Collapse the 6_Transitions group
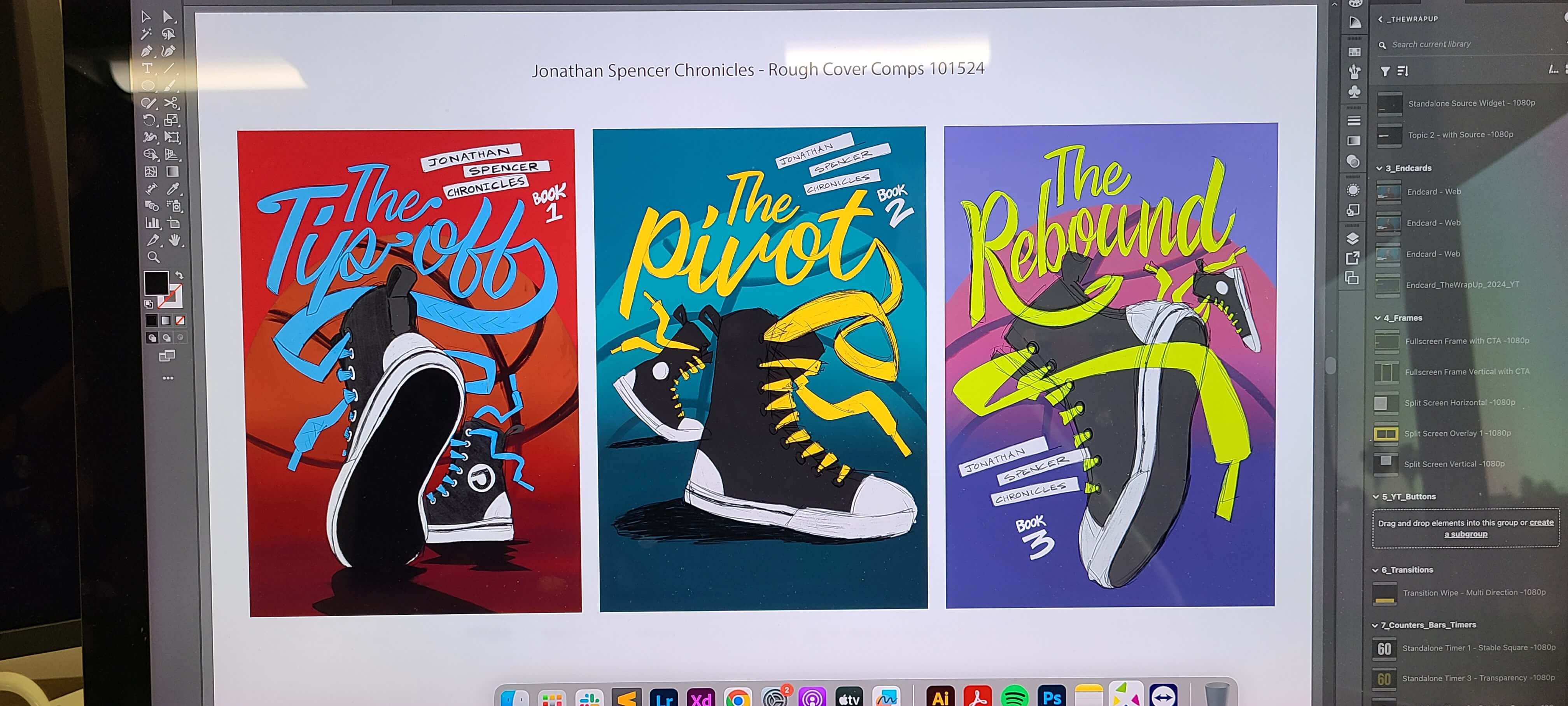Image resolution: width=1568 pixels, height=706 pixels. (x=1375, y=570)
